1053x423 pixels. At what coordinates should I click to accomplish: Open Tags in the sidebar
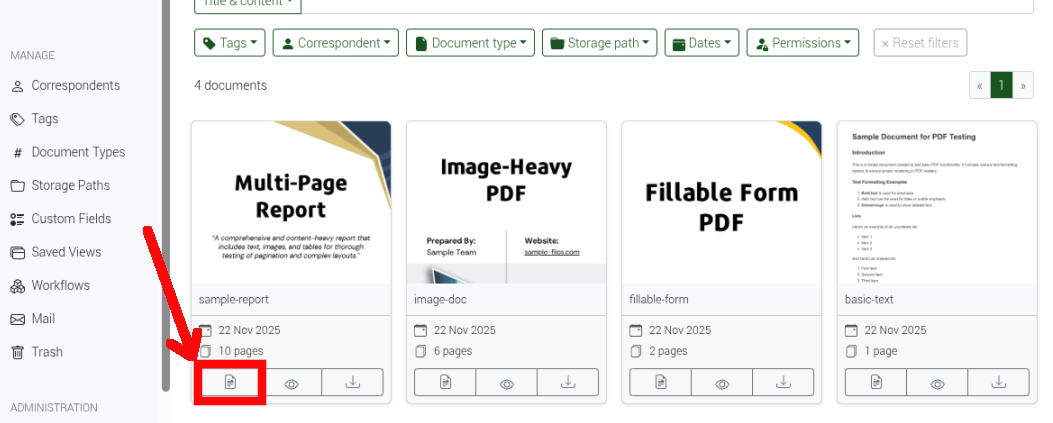pos(34,119)
